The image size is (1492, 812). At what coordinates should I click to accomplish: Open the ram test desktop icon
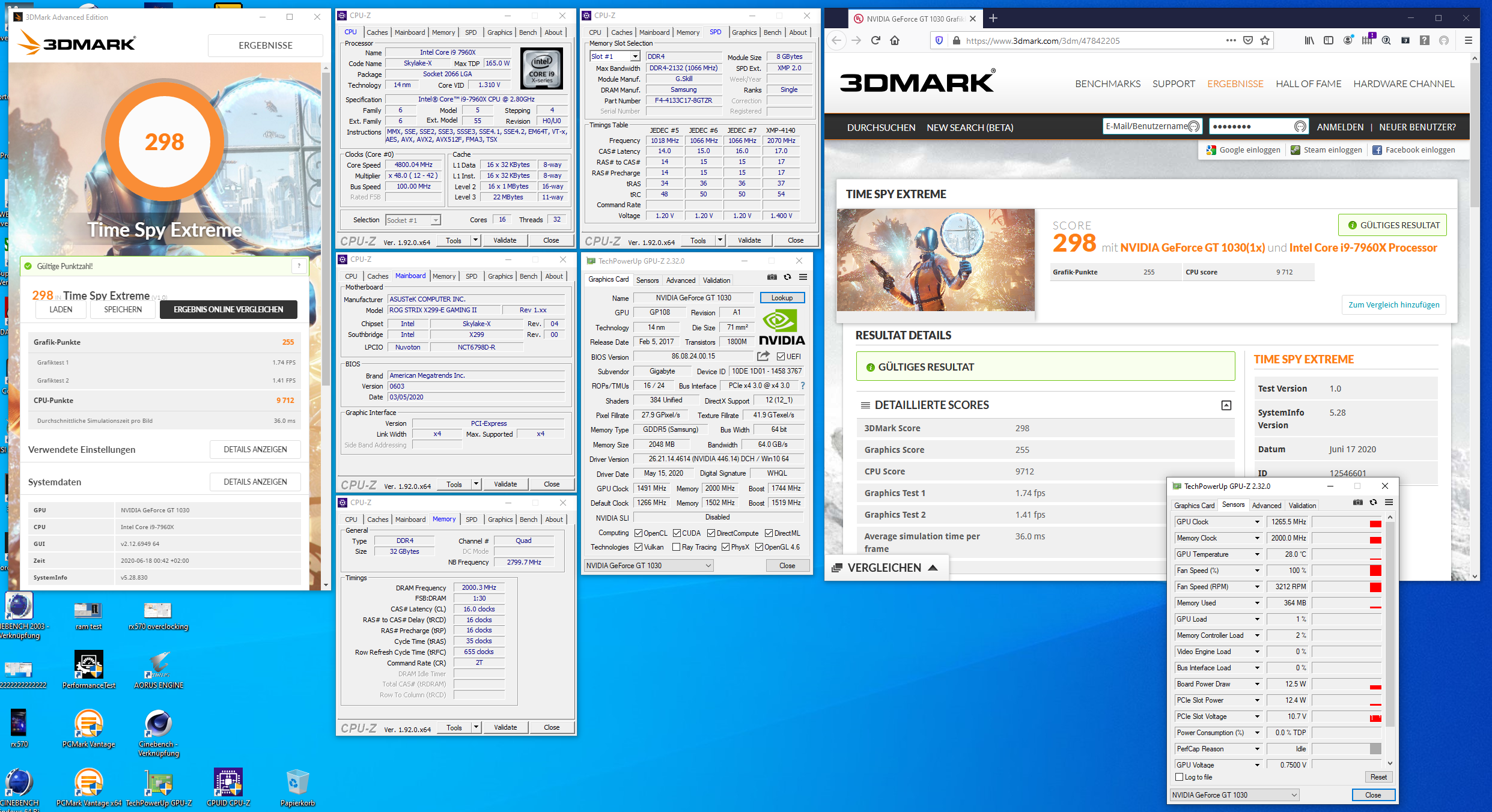(x=88, y=616)
